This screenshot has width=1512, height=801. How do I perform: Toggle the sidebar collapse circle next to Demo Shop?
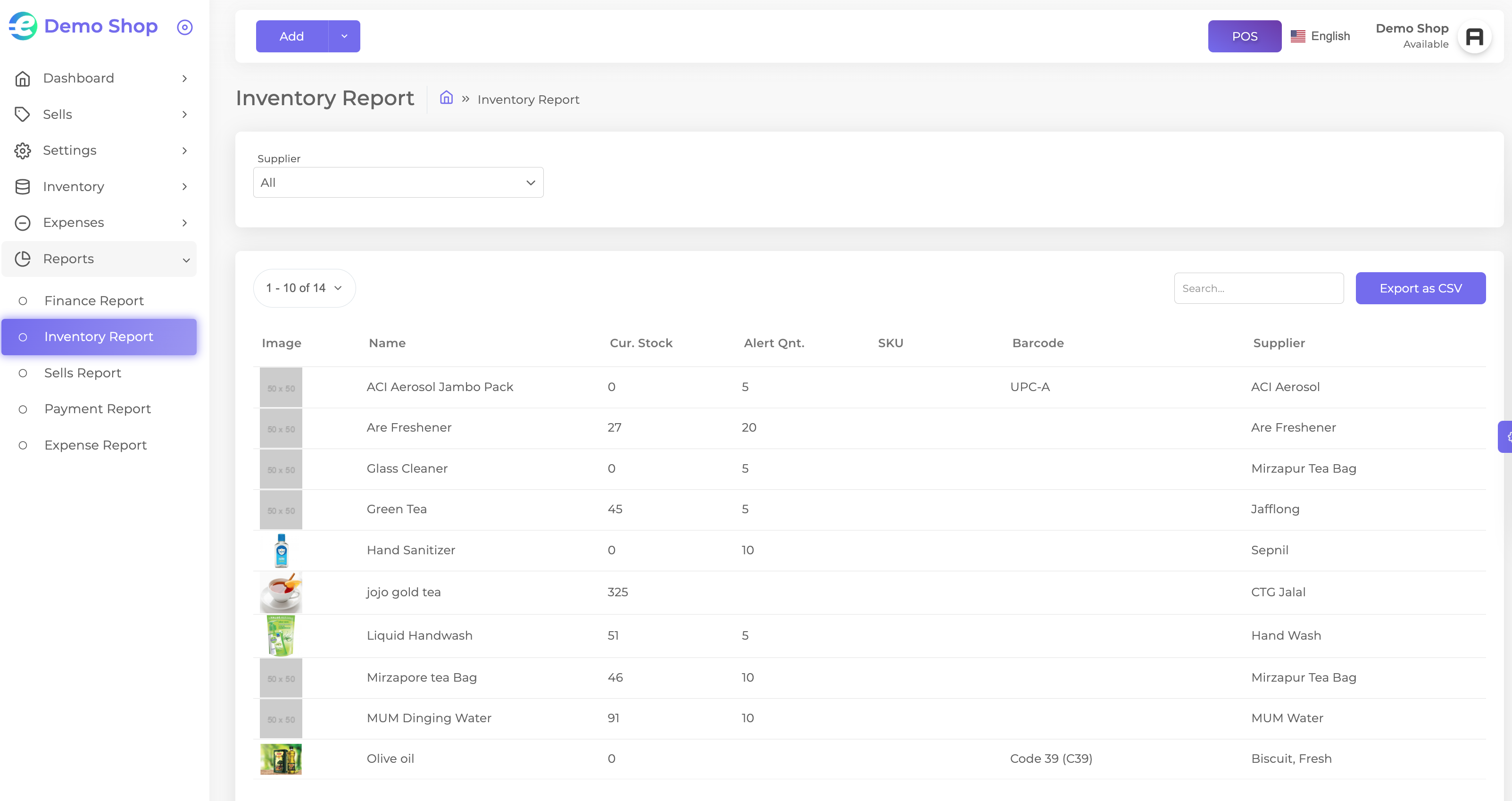(185, 27)
